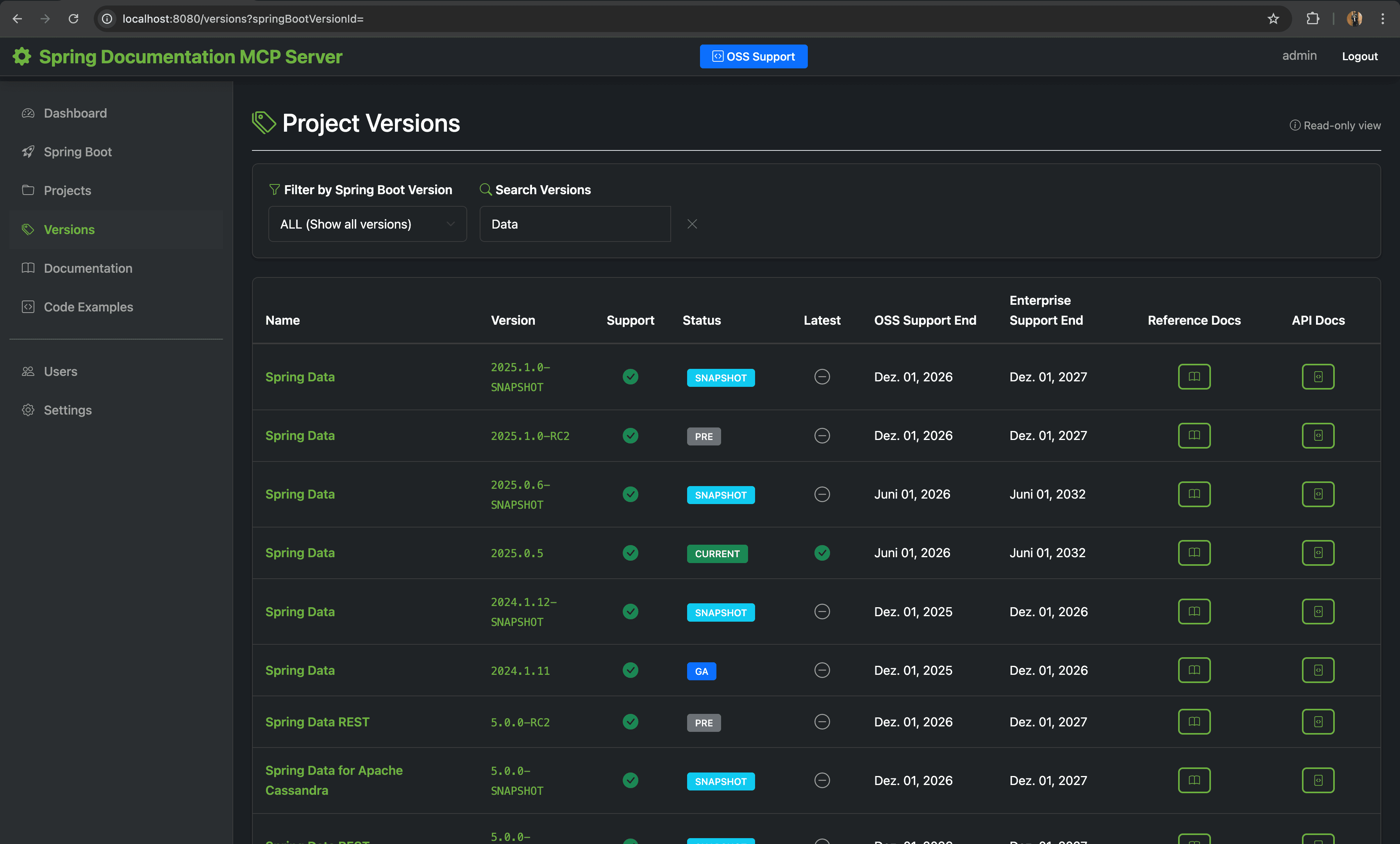Open Reference Docs for Spring Data REST 5.0.0-RC2

(x=1194, y=722)
